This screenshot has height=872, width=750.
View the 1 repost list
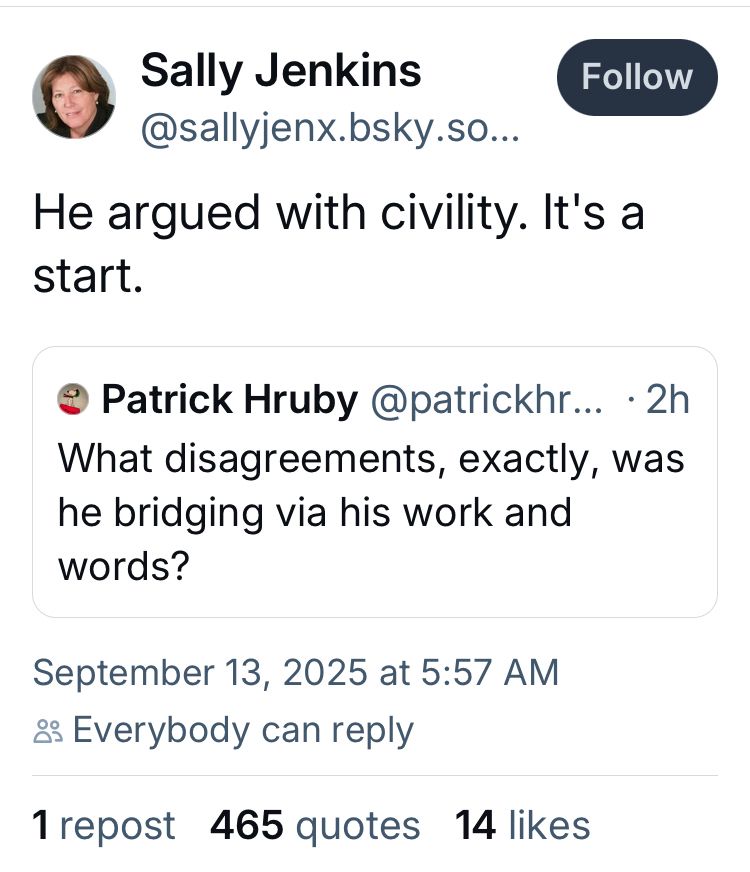click(x=104, y=826)
